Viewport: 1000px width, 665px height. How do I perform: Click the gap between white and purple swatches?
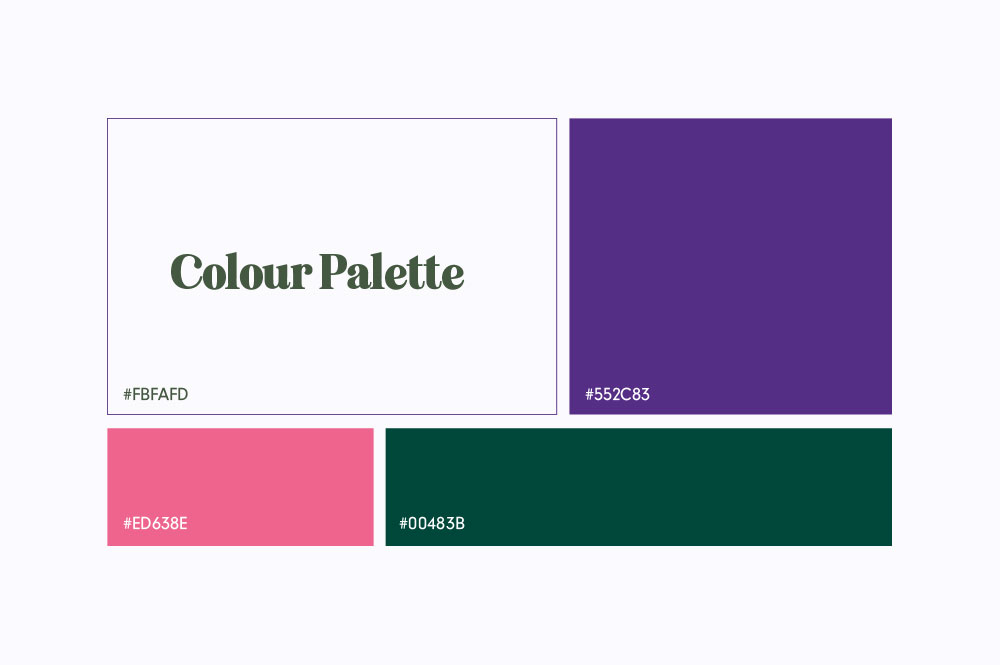coord(563,266)
